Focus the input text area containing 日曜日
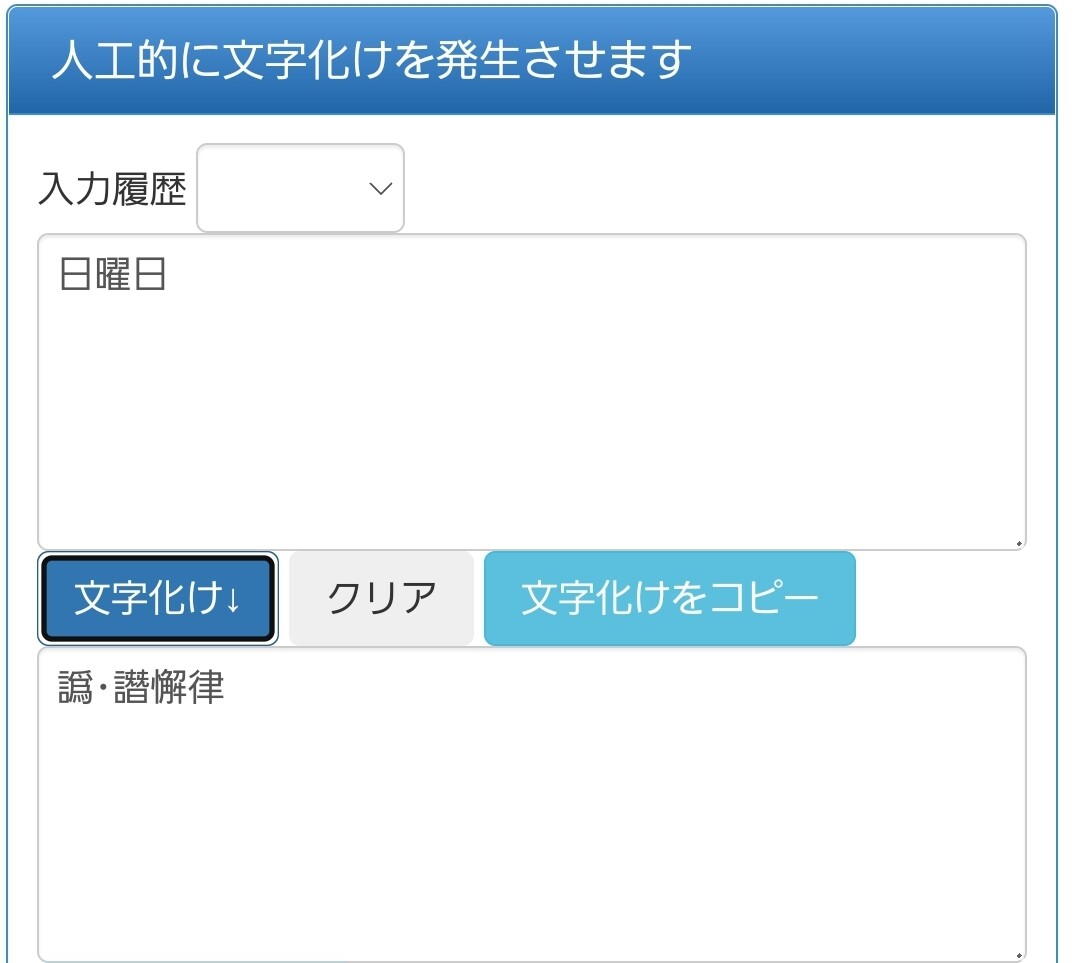Viewport: 1080px width, 963px height. (x=531, y=400)
